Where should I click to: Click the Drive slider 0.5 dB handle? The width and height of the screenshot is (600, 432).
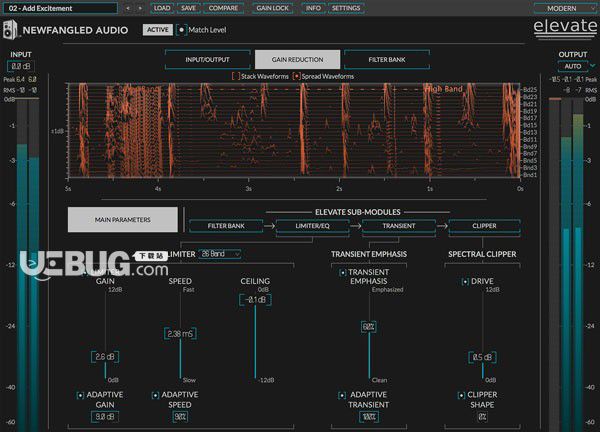[x=482, y=357]
